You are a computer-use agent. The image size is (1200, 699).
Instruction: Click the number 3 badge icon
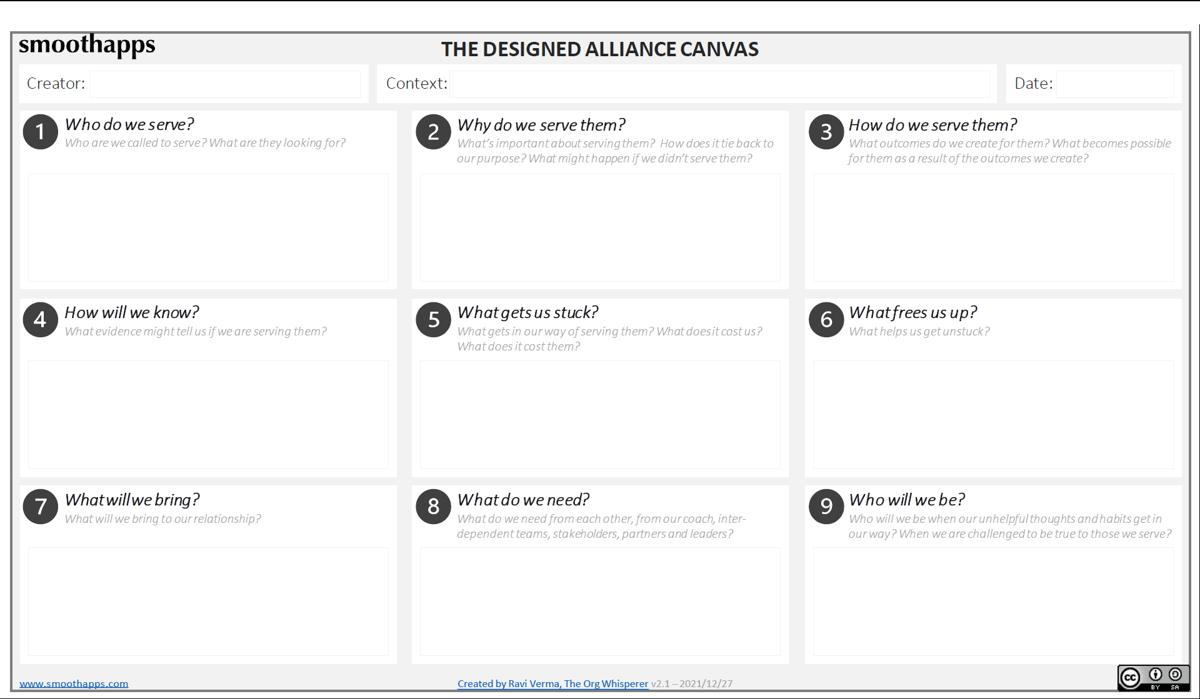click(824, 131)
